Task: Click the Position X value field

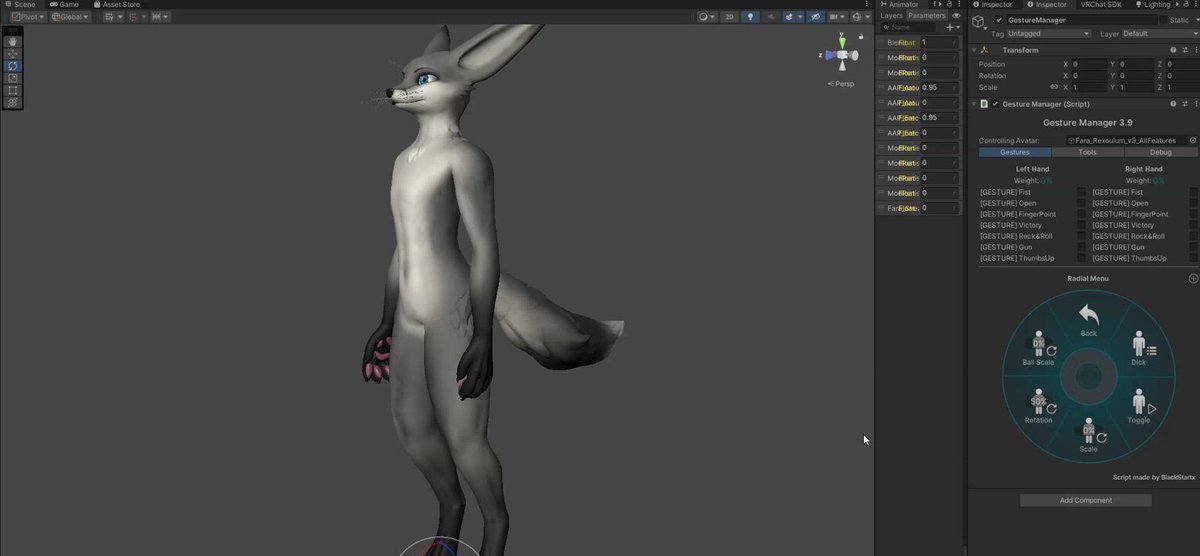Action: (1090, 64)
